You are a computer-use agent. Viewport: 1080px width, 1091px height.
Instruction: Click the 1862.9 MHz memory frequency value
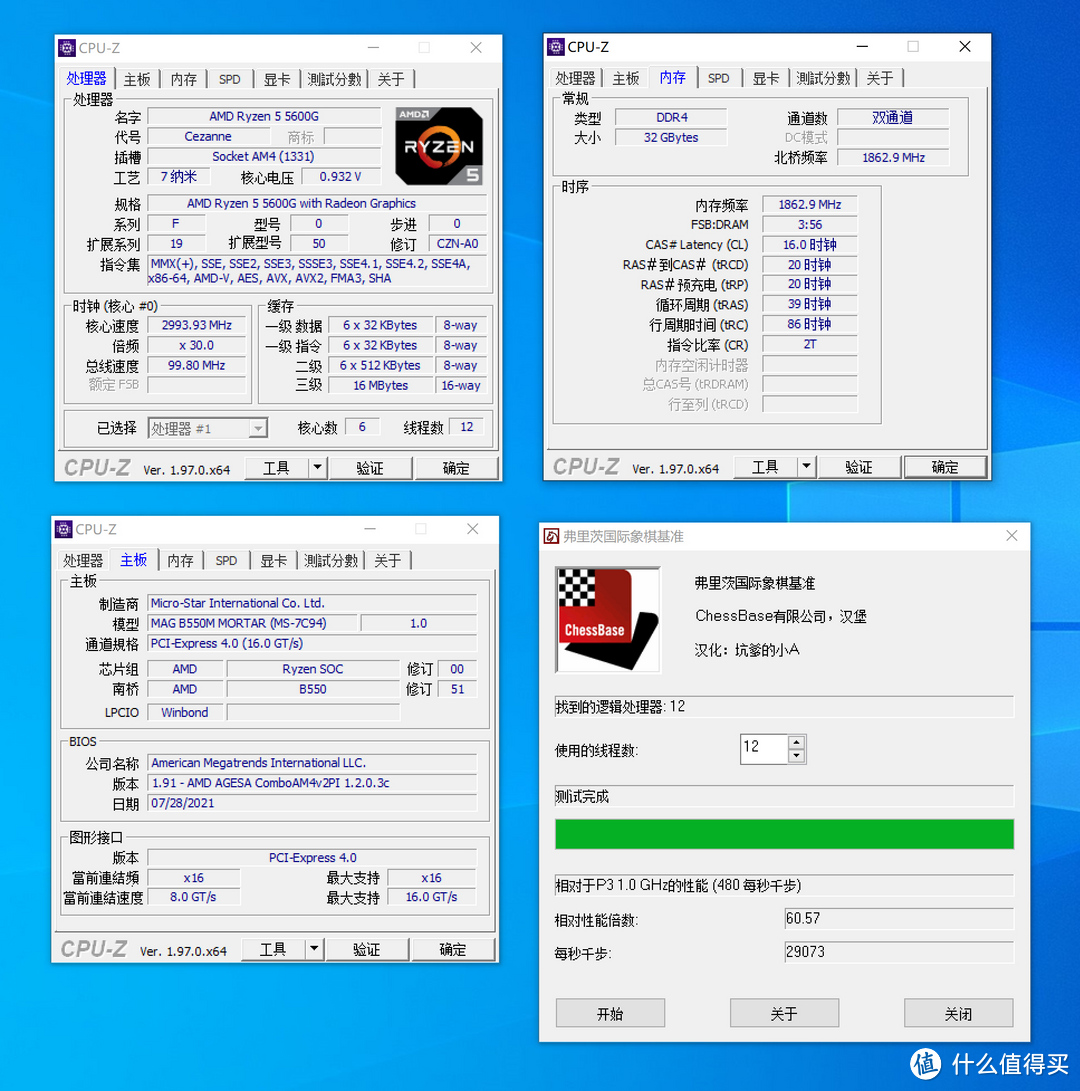pyautogui.click(x=810, y=204)
